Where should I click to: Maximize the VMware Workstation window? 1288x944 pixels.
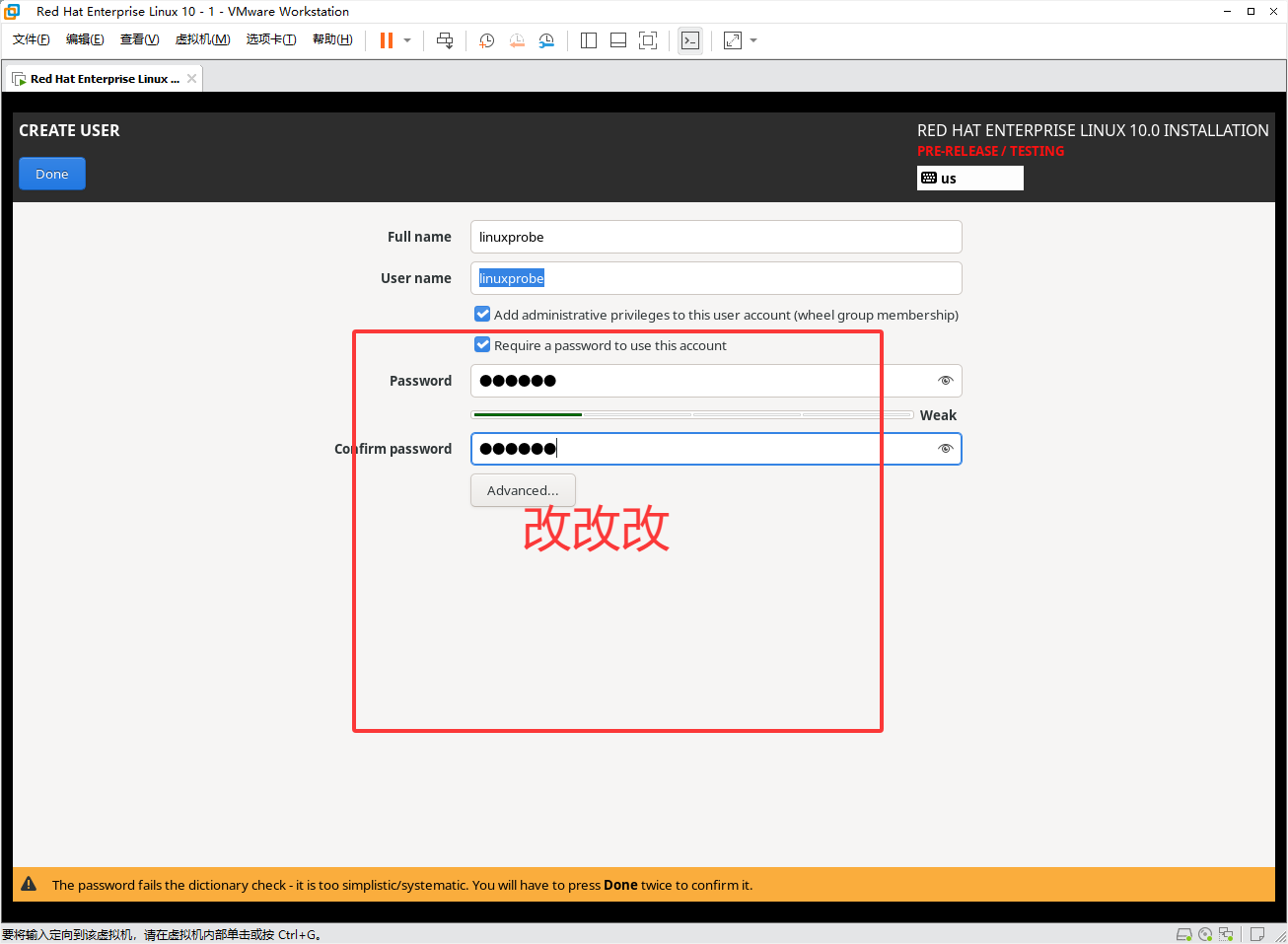click(x=1251, y=11)
